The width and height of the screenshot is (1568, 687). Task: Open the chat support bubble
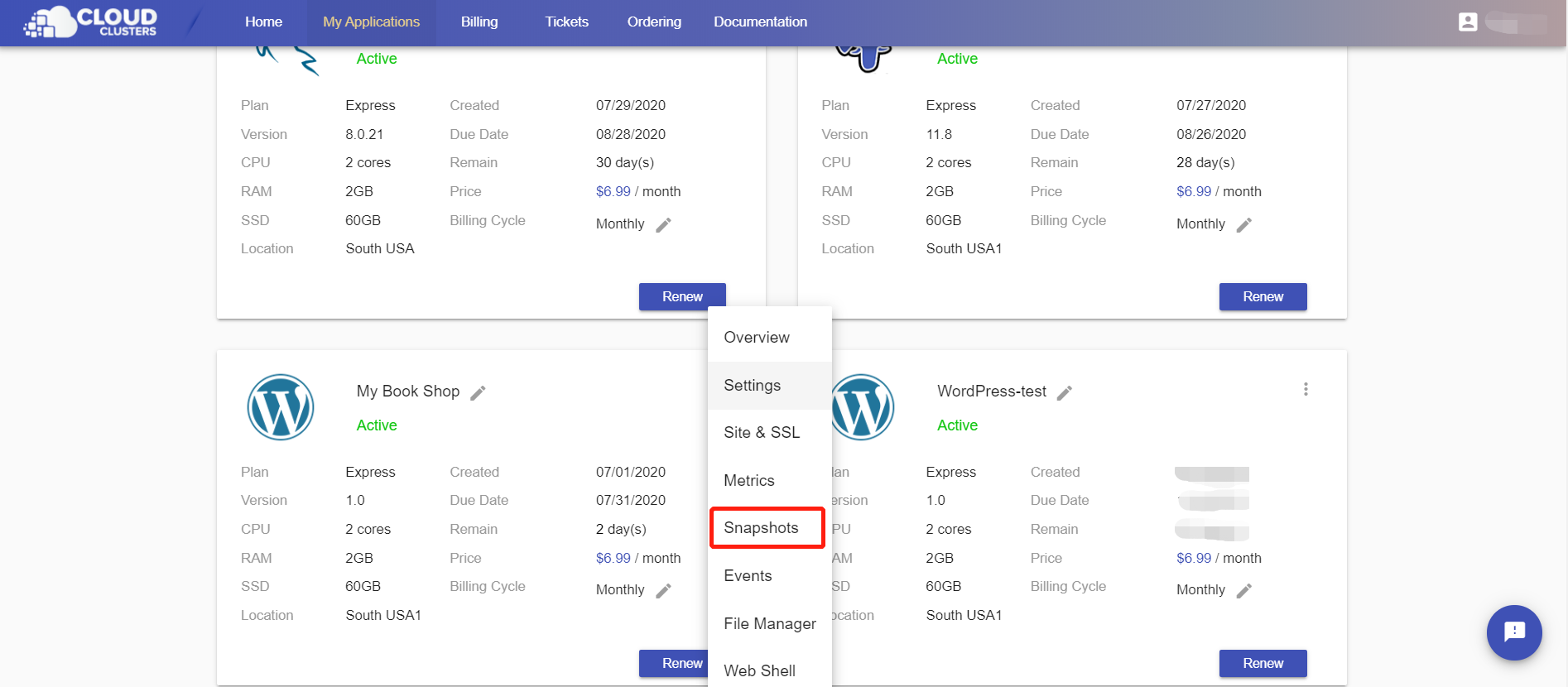click(x=1514, y=632)
